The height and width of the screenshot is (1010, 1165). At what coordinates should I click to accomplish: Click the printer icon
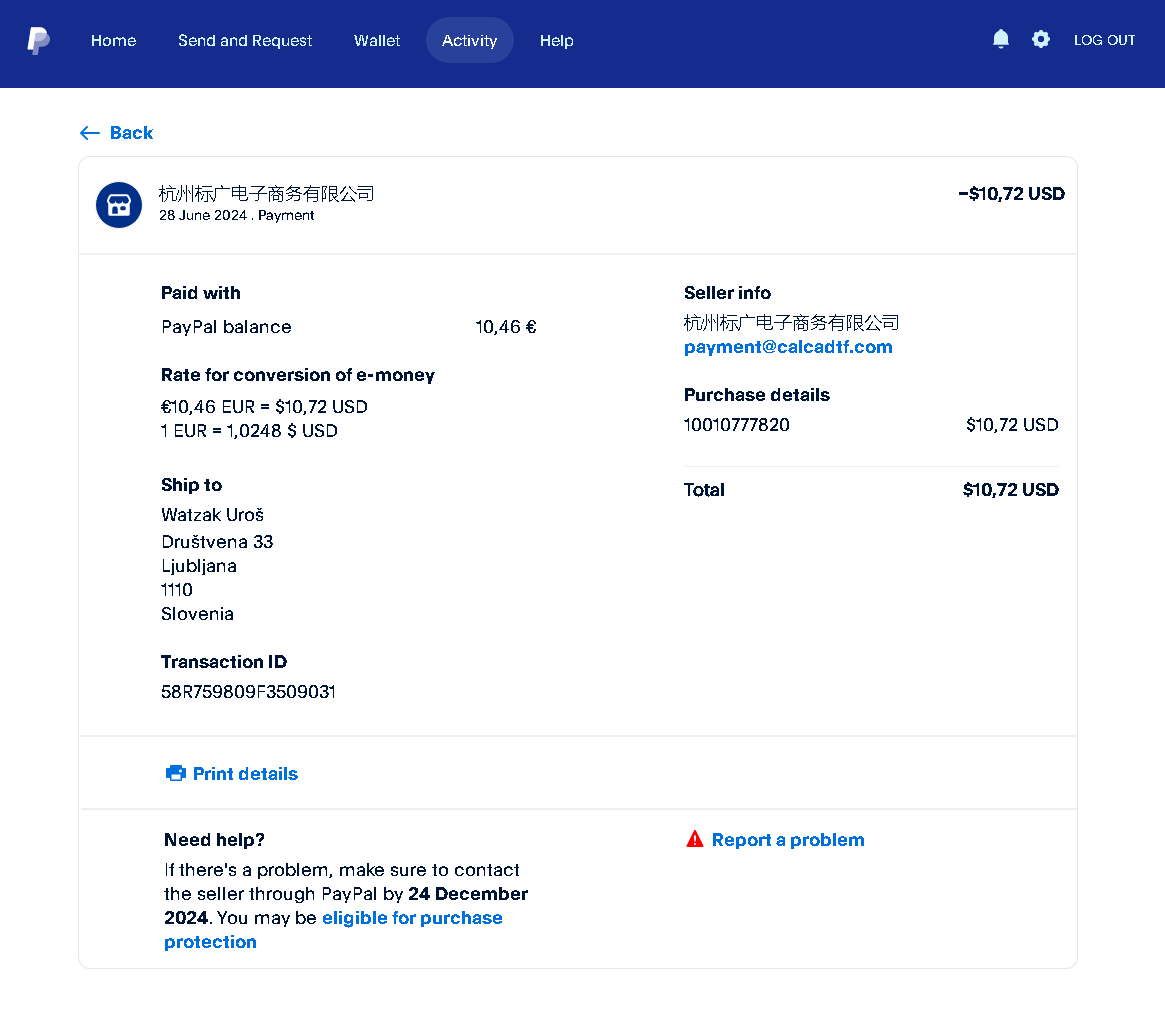[175, 774]
